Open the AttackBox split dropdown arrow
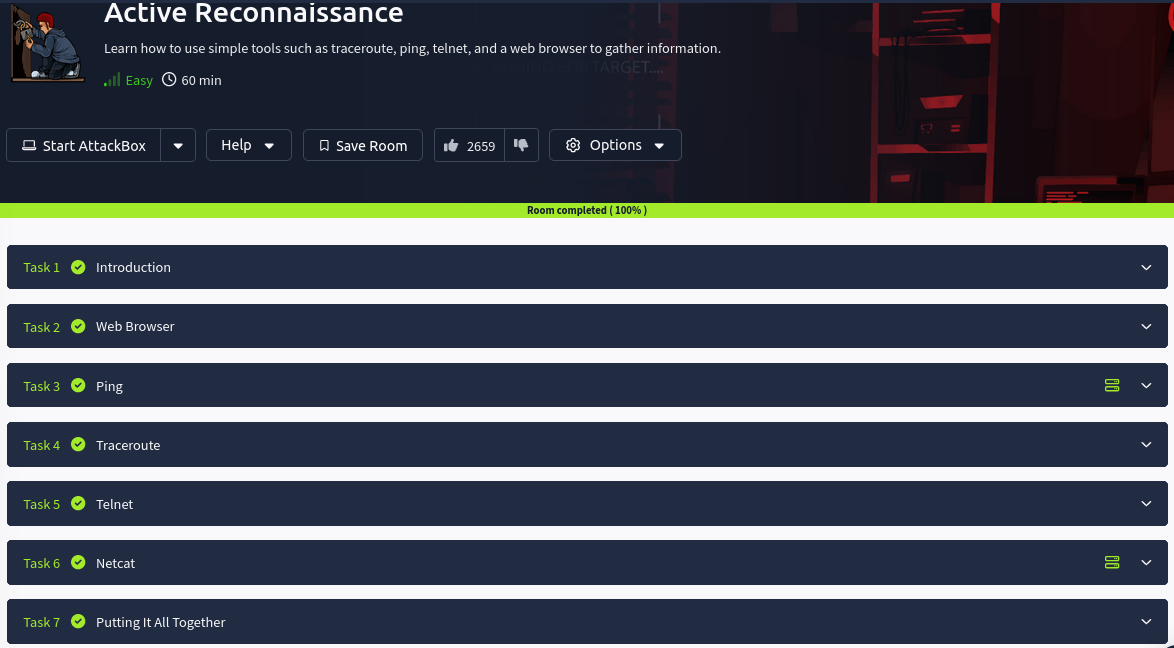 click(178, 145)
